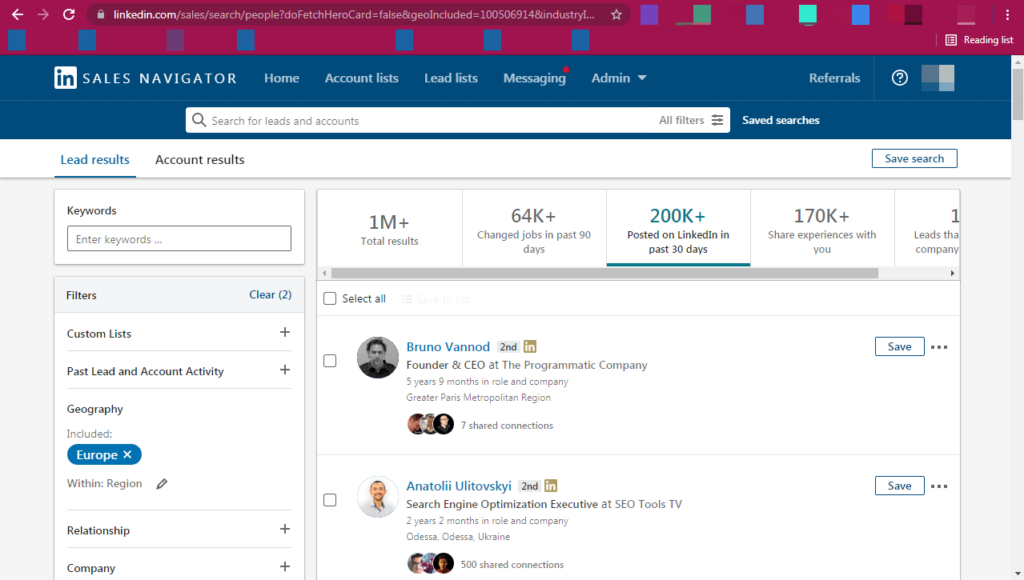Viewport: 1024px width, 580px height.
Task: Click the All filters sliders icon
Action: click(x=717, y=121)
